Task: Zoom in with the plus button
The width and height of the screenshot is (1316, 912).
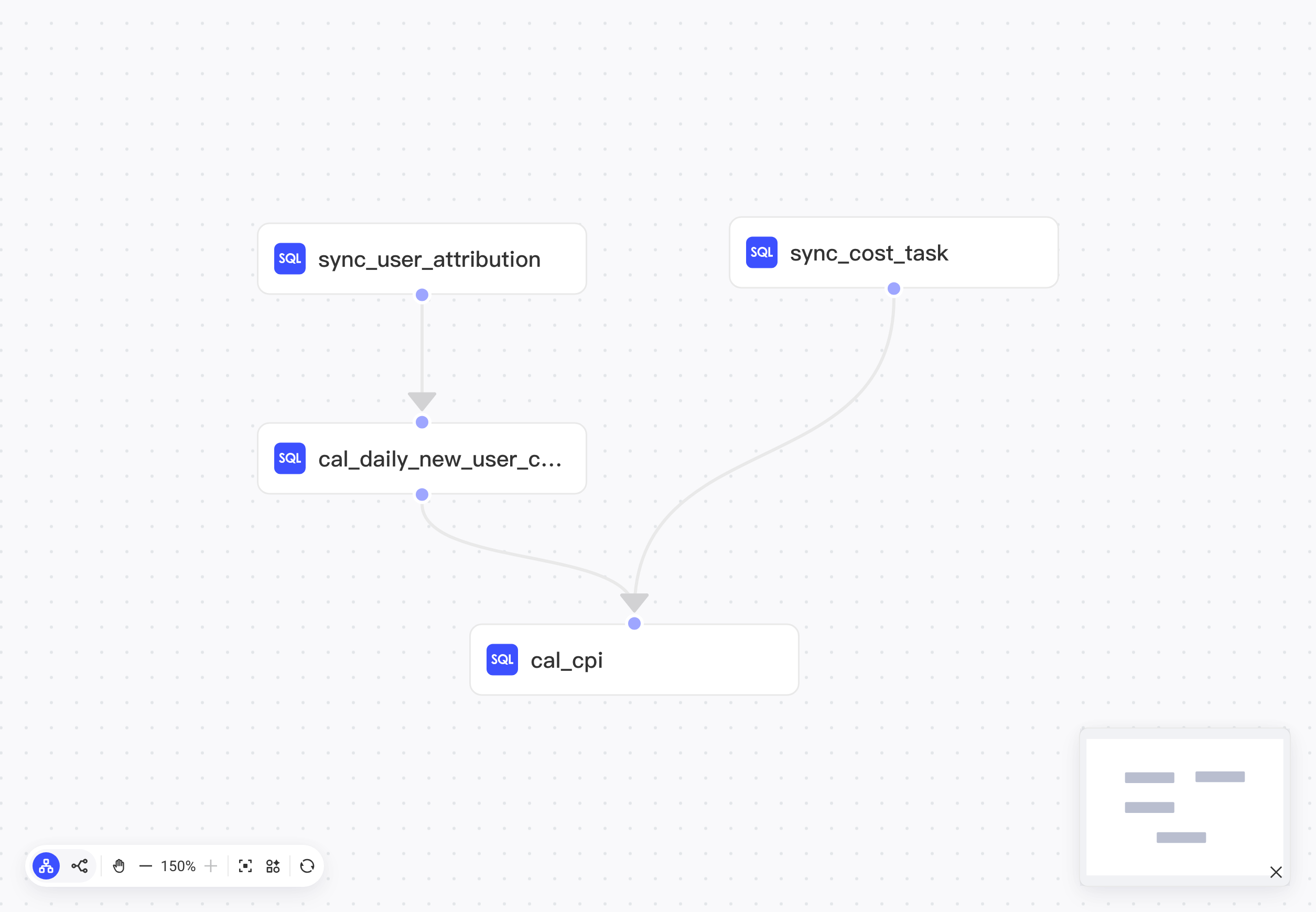Action: [x=211, y=866]
